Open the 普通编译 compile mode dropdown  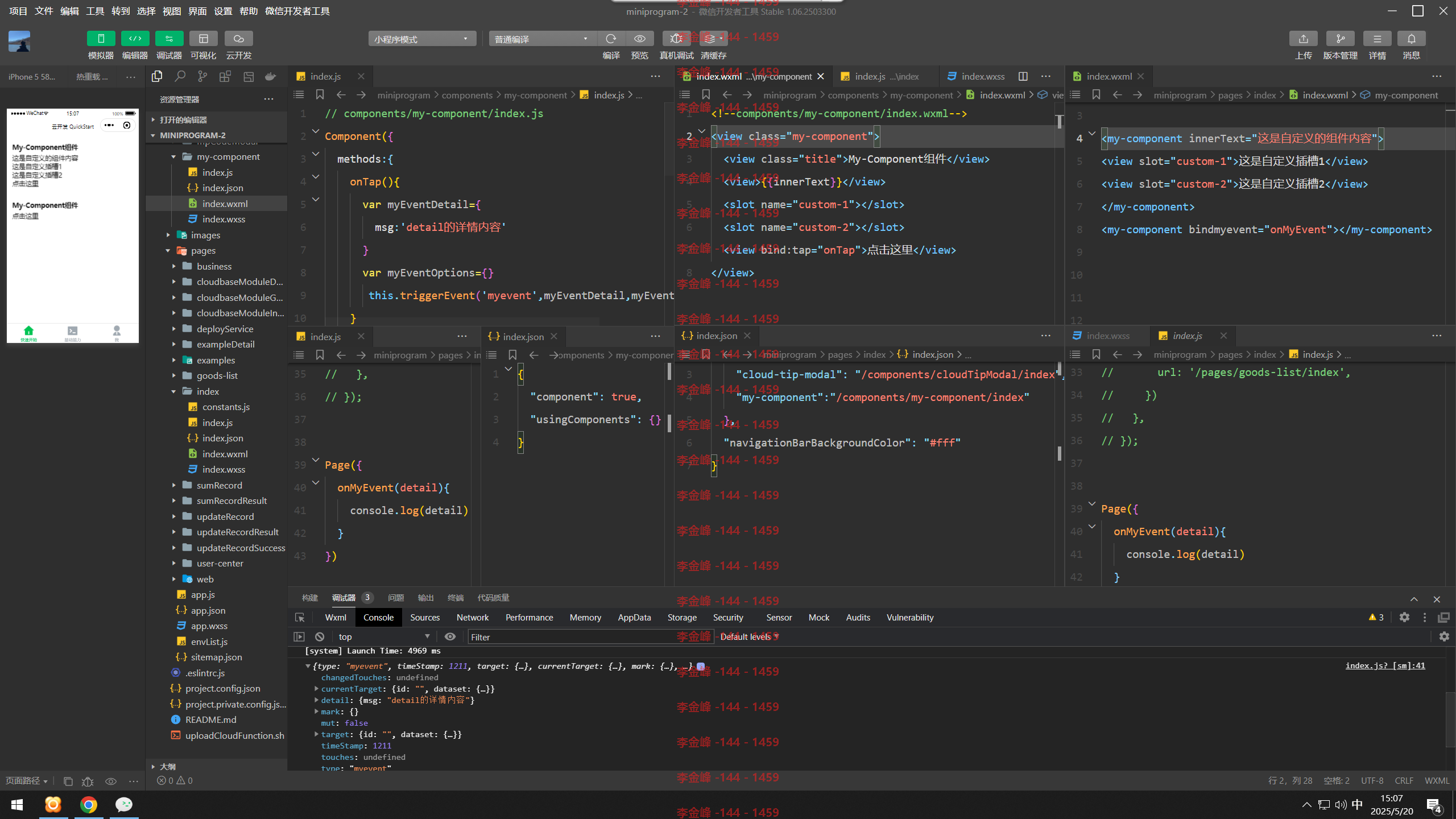[x=542, y=39]
